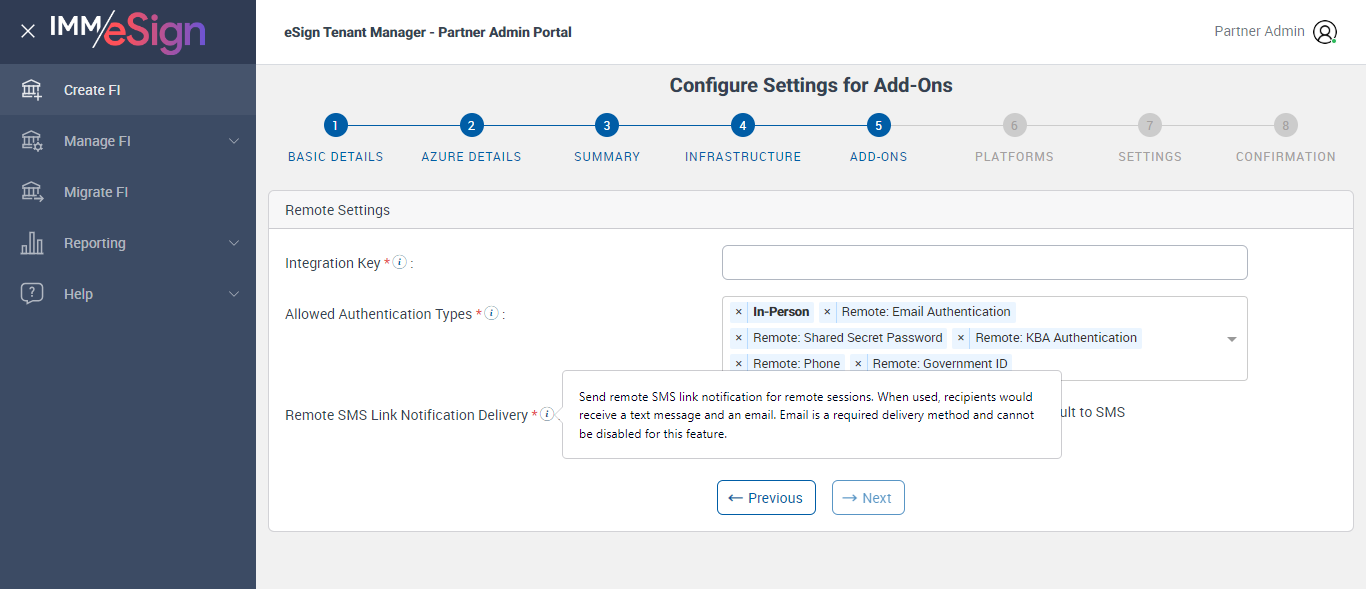The width and height of the screenshot is (1366, 589).
Task: Click the Previous button
Action: (x=766, y=498)
